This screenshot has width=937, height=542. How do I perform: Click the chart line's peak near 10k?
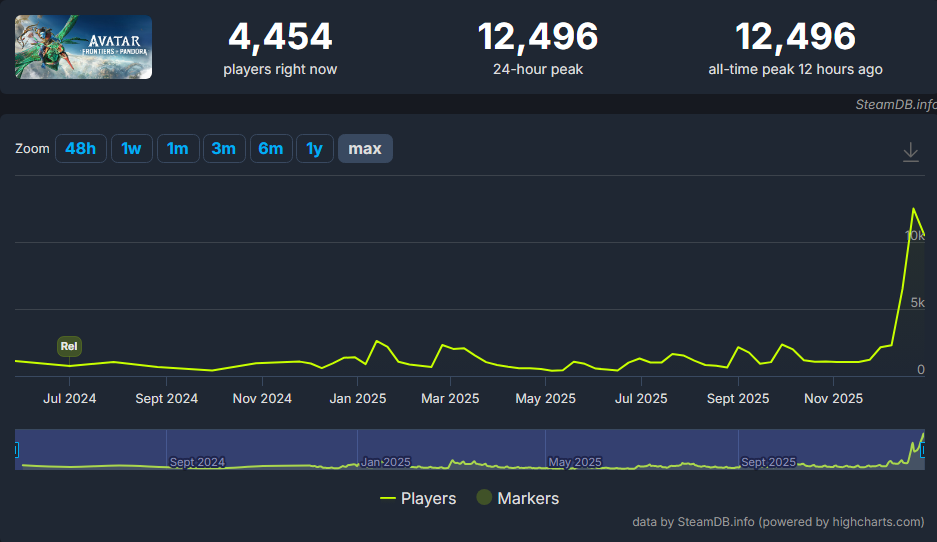click(913, 208)
